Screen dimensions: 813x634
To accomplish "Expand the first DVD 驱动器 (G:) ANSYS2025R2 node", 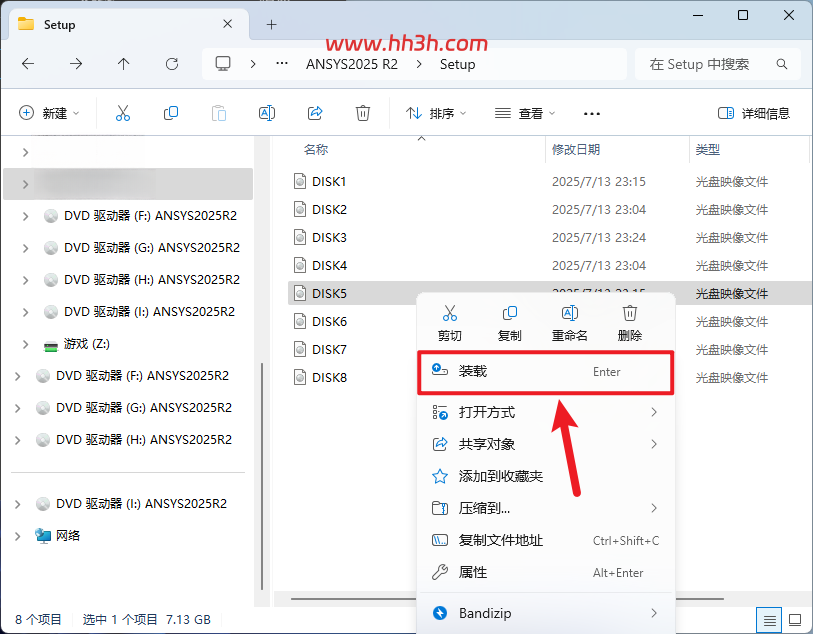I will tap(25, 248).
